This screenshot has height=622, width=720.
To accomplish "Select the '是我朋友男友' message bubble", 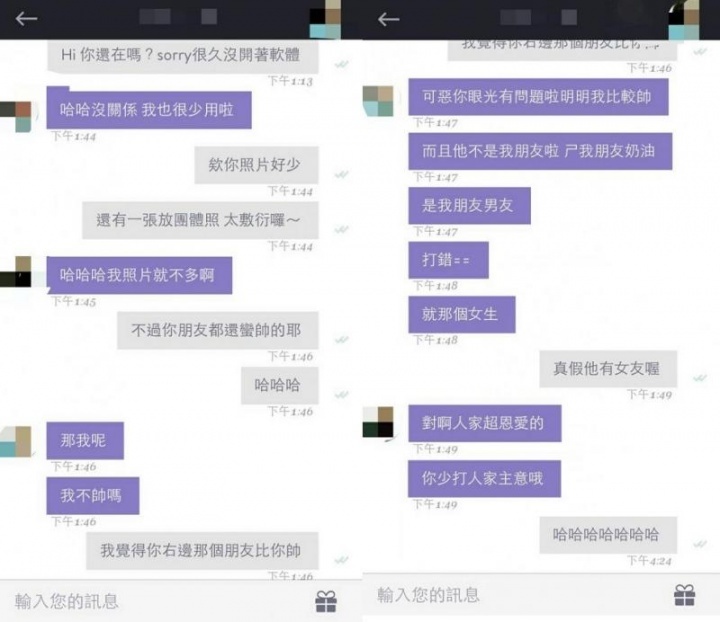I will point(469,206).
